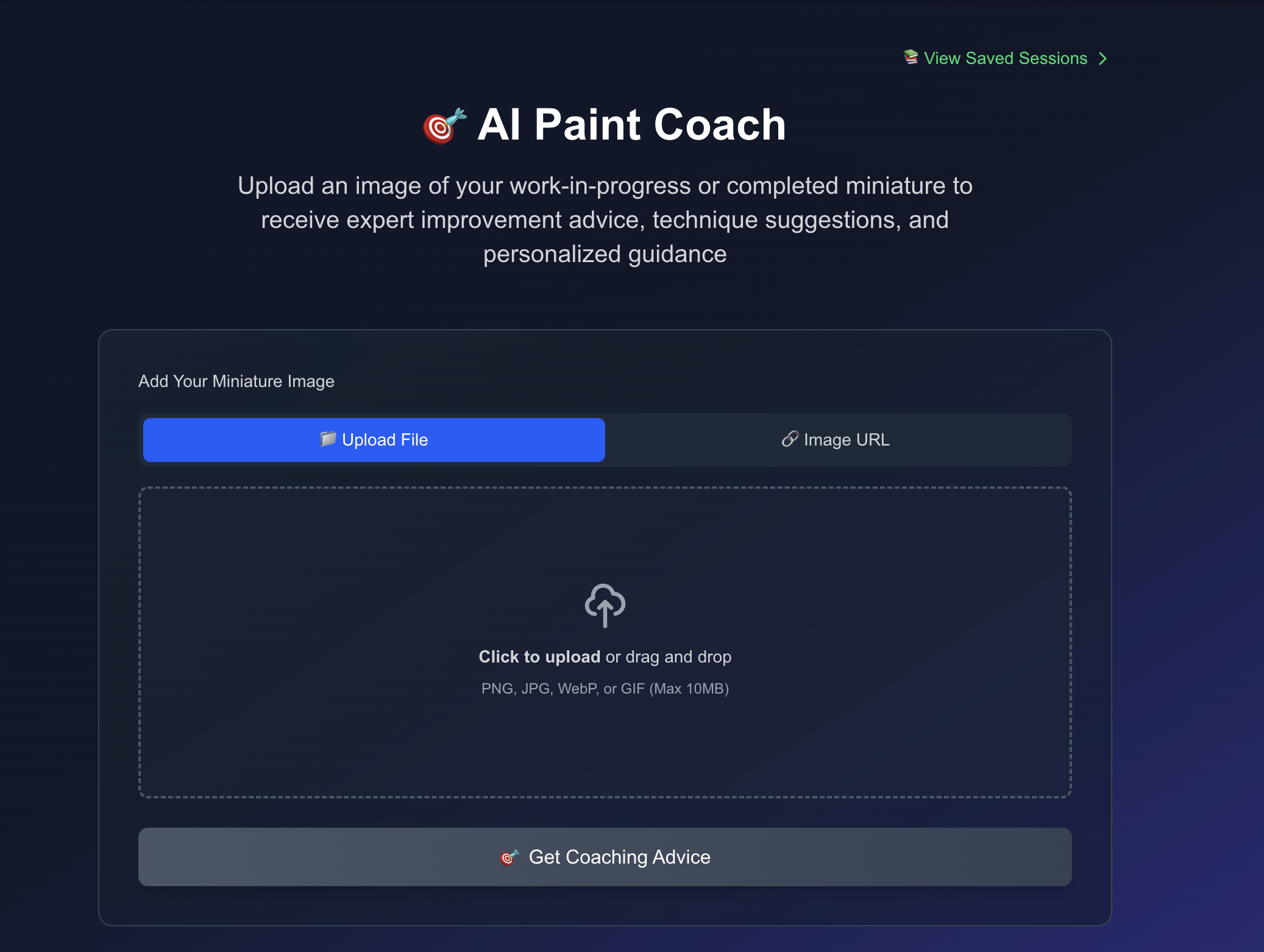Click the dashed drag-and-drop upload area
Screen dimensions: 1264x952
pyautogui.click(x=605, y=642)
